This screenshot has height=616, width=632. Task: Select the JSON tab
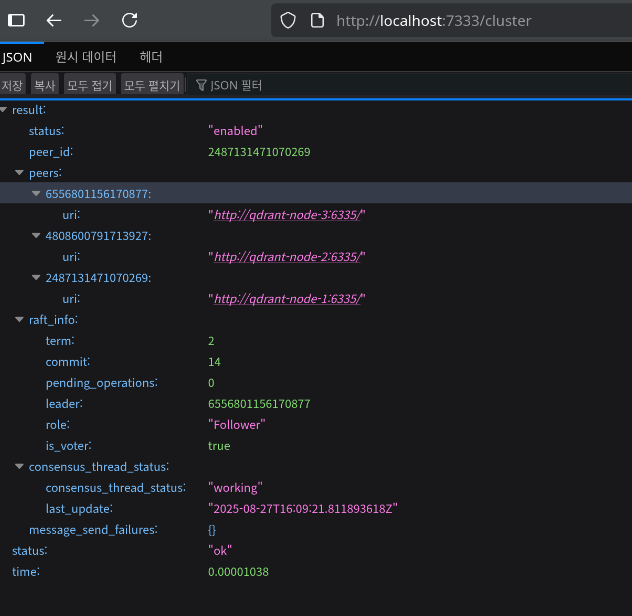(17, 57)
